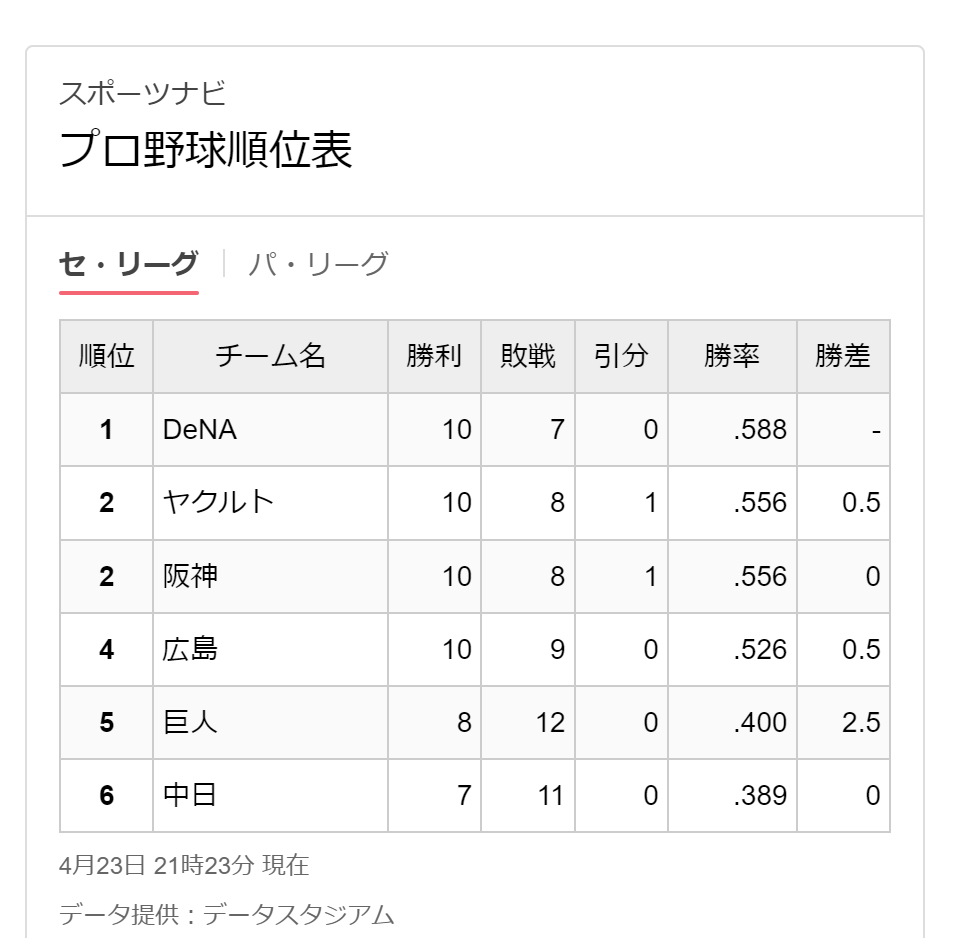Click the 勝差 column header
The width and height of the screenshot is (958, 938).
pos(843,356)
